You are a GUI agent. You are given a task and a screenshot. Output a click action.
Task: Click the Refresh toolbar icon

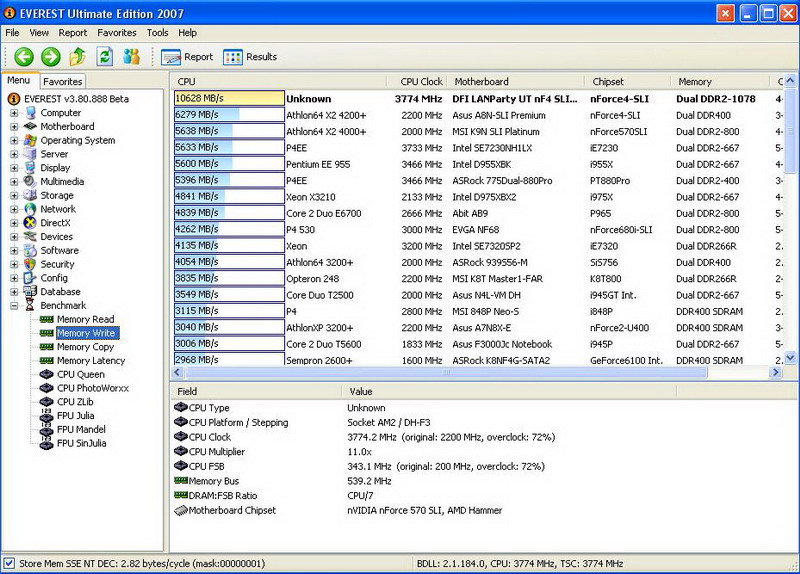[105, 57]
